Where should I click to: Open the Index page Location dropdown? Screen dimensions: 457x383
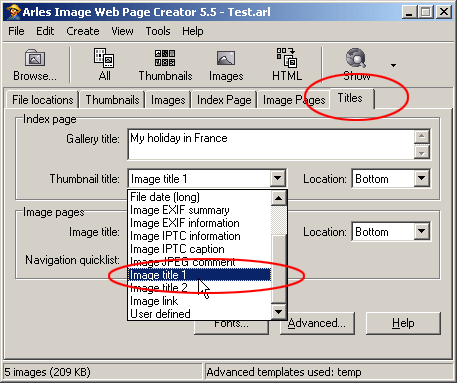421,179
